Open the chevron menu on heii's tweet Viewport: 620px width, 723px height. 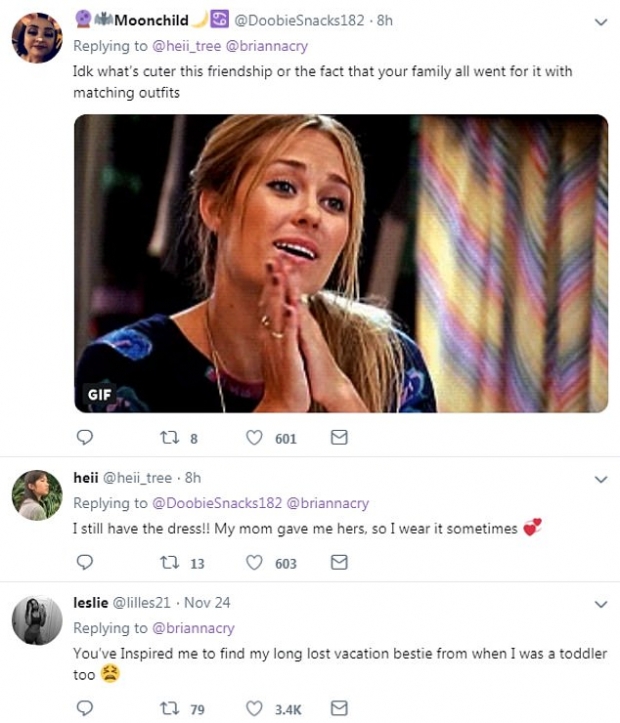coord(601,479)
